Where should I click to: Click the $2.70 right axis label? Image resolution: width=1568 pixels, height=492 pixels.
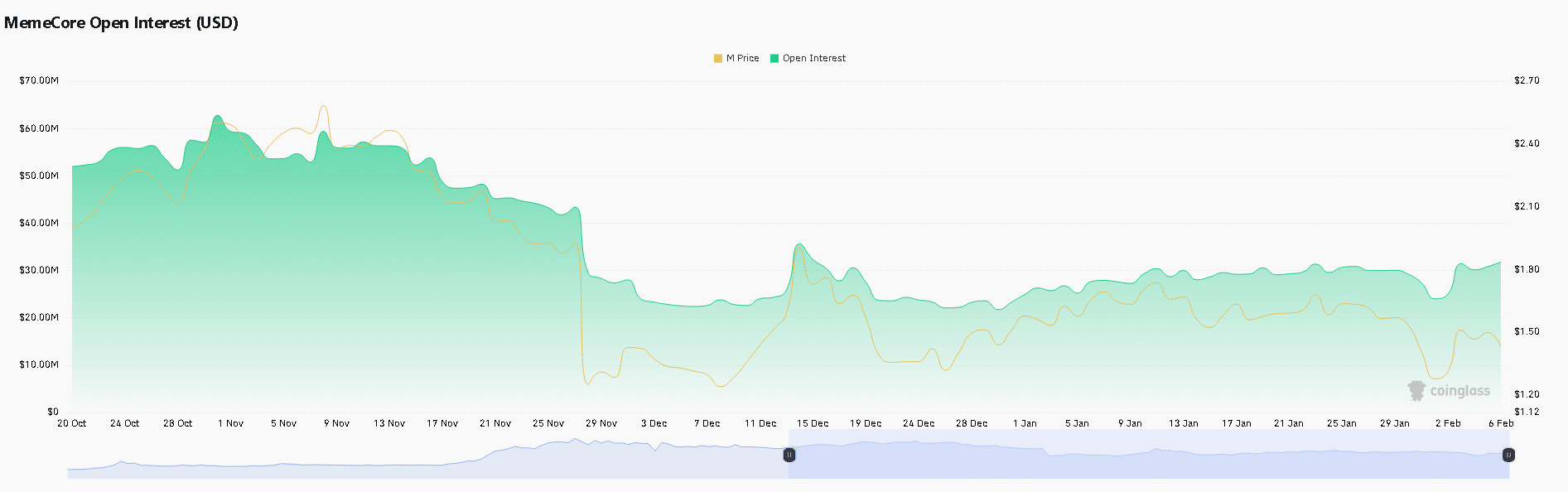click(x=1527, y=80)
